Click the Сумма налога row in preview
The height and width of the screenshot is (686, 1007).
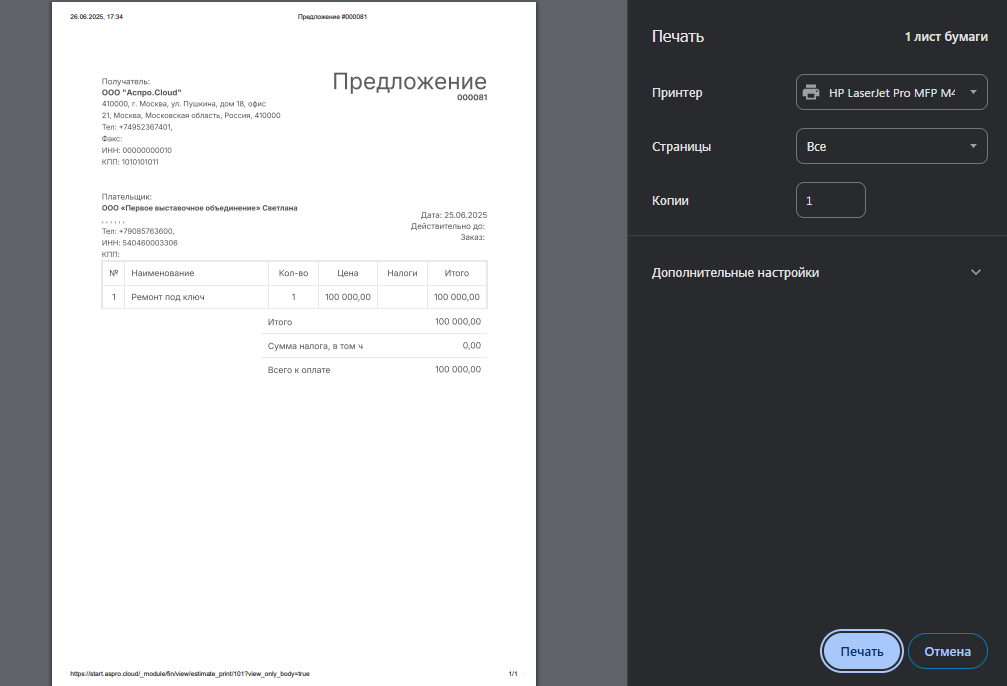tap(374, 346)
